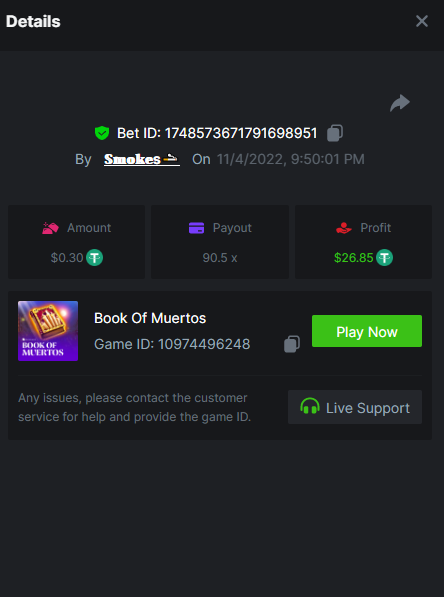Click the Play Now button
Viewport: 444px width, 597px height.
click(x=367, y=331)
